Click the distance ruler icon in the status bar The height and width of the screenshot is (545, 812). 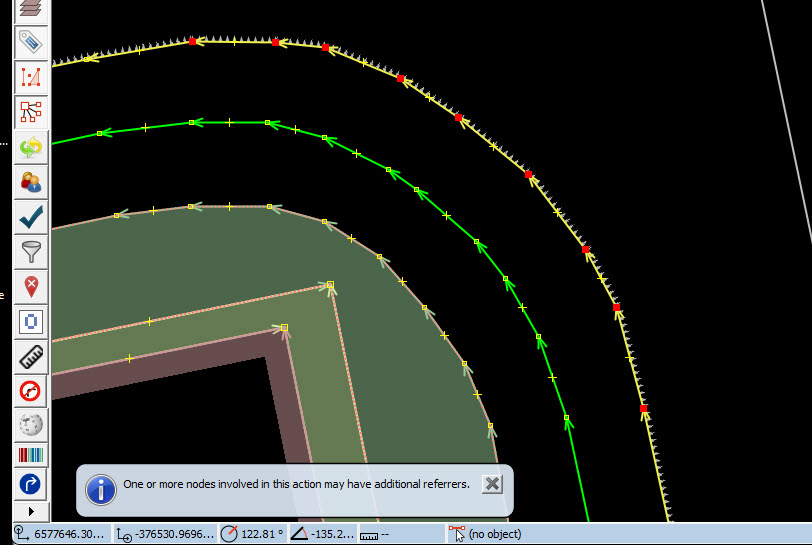click(x=369, y=536)
